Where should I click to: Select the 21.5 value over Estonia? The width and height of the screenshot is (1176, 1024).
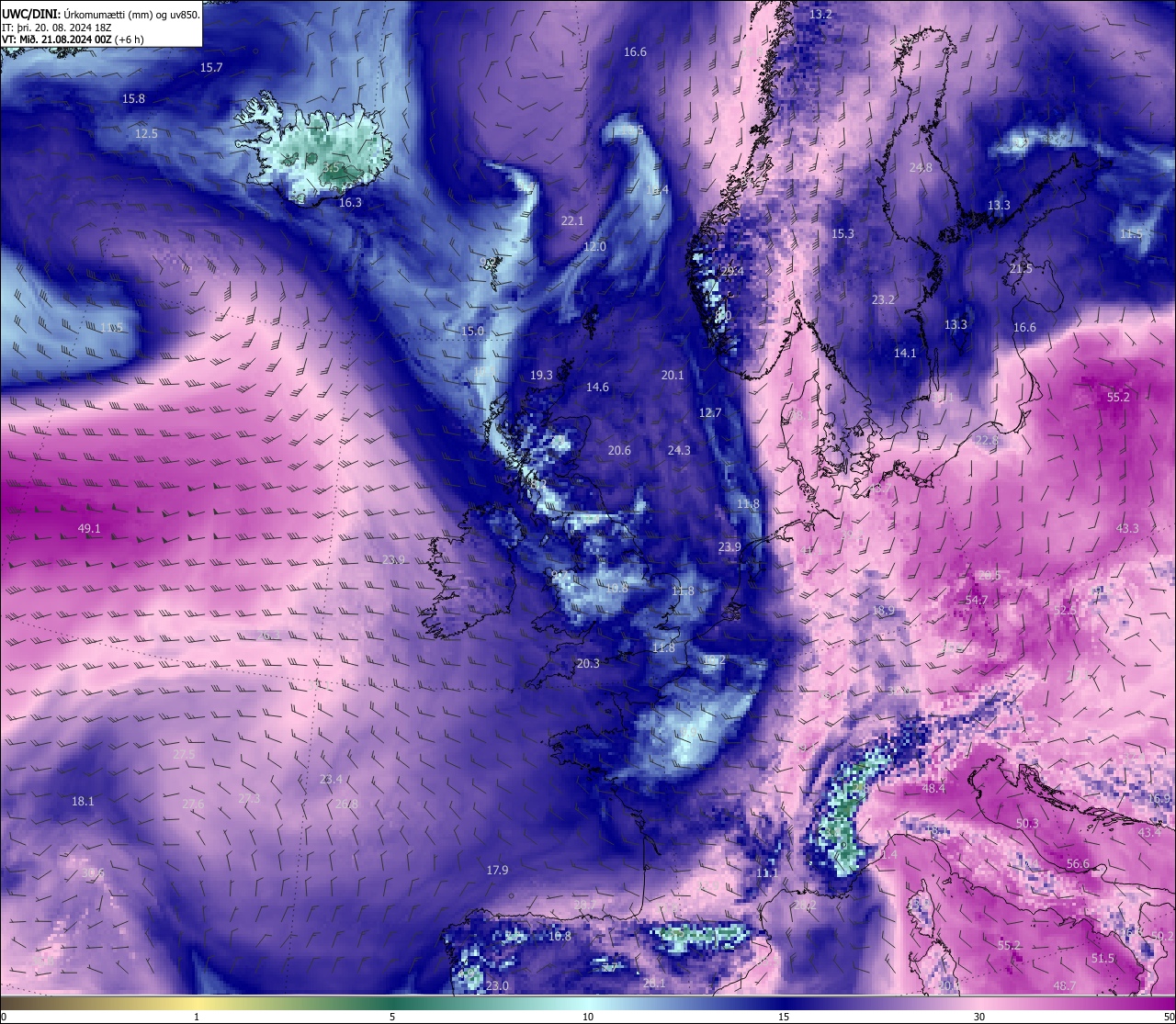coord(1021,269)
